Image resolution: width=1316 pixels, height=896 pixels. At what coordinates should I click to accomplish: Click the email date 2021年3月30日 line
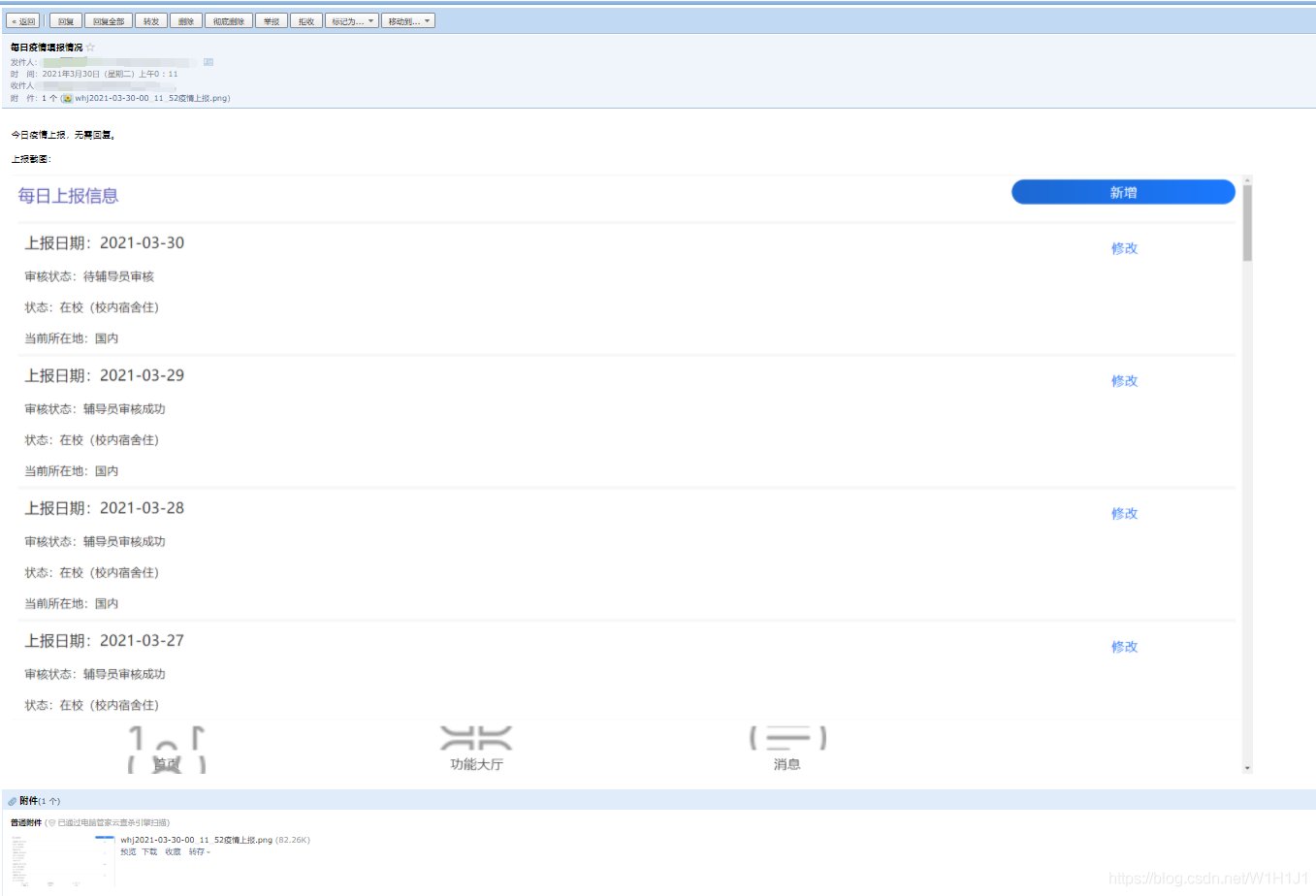pos(110,74)
